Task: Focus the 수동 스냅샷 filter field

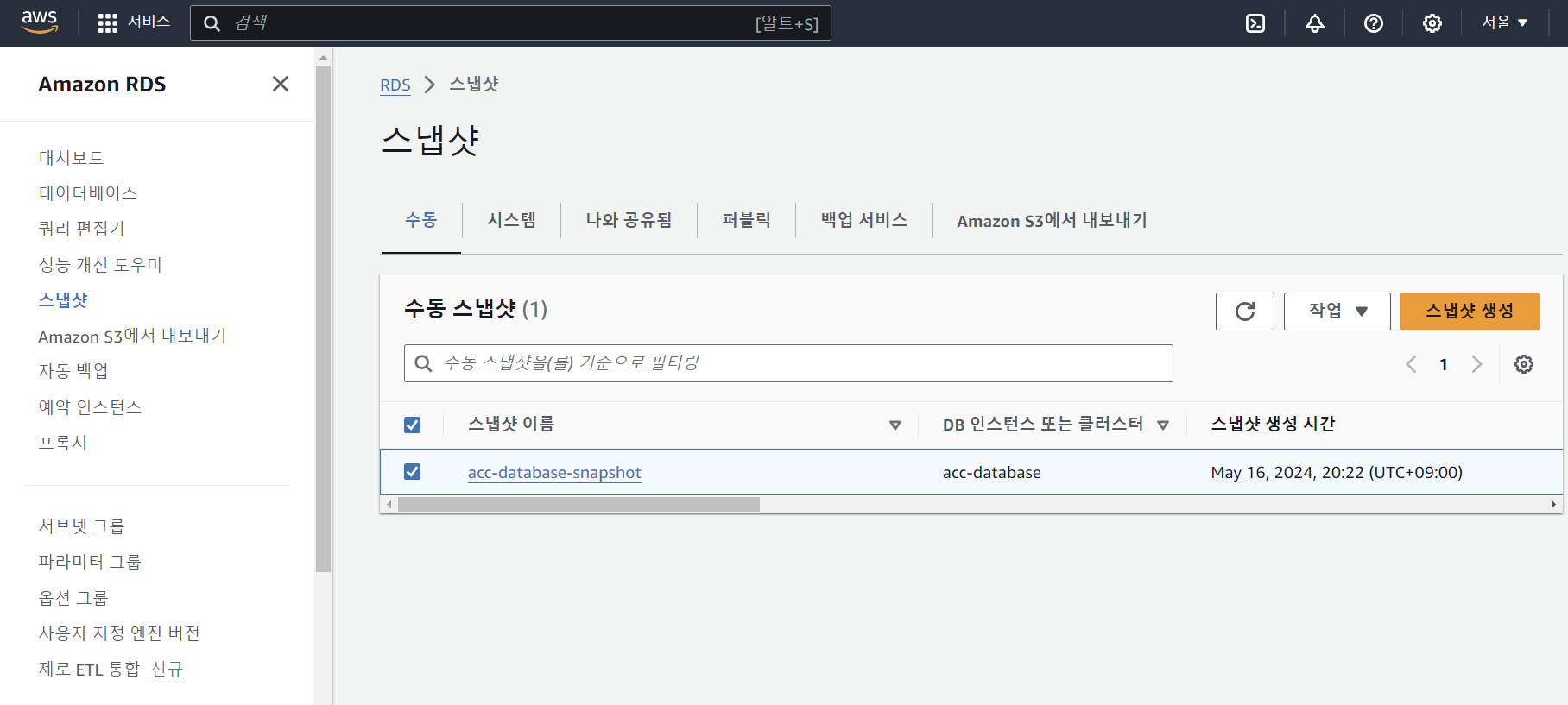Action: click(x=788, y=363)
